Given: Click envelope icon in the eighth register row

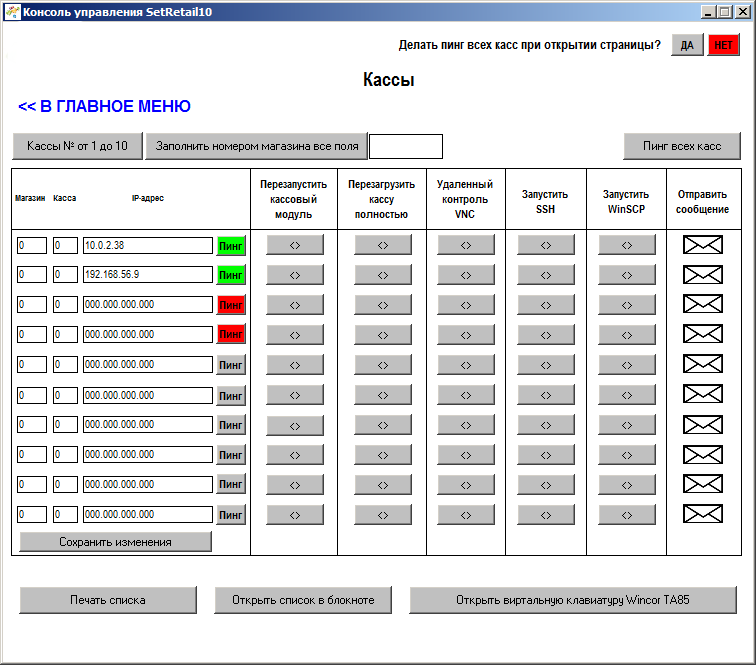Looking at the screenshot, I should (x=702, y=455).
